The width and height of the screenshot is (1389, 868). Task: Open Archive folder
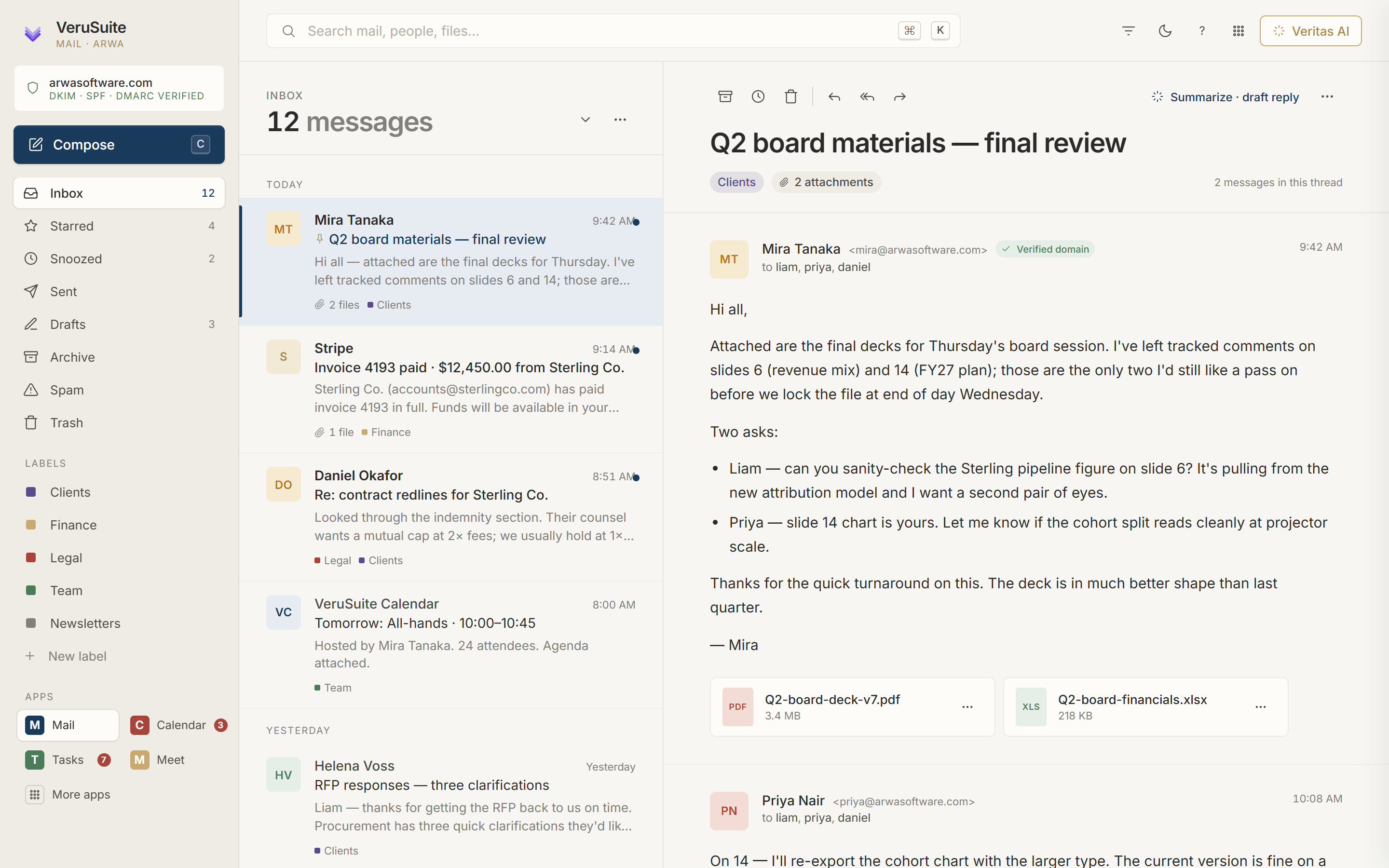[119, 356]
